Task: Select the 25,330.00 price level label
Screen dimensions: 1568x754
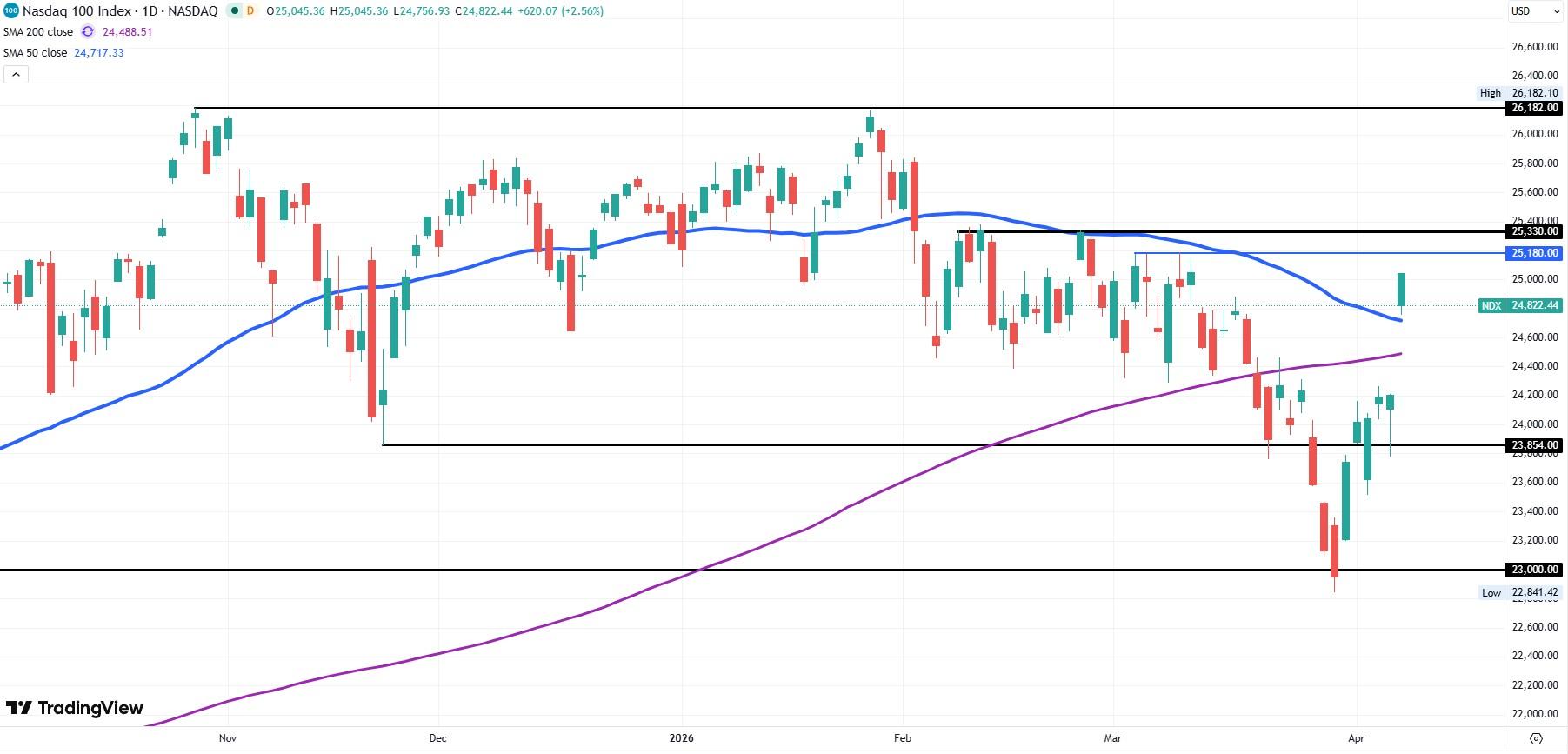Action: click(1533, 231)
